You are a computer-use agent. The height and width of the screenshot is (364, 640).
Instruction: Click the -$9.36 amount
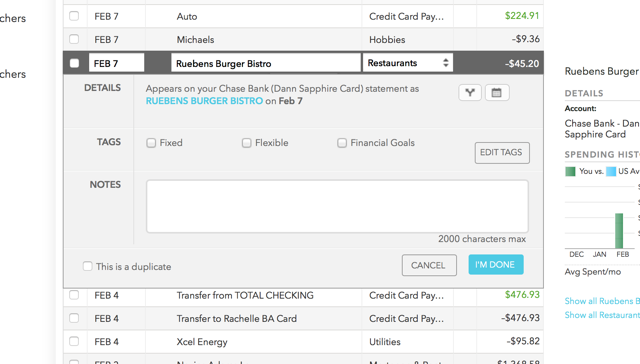(x=526, y=39)
